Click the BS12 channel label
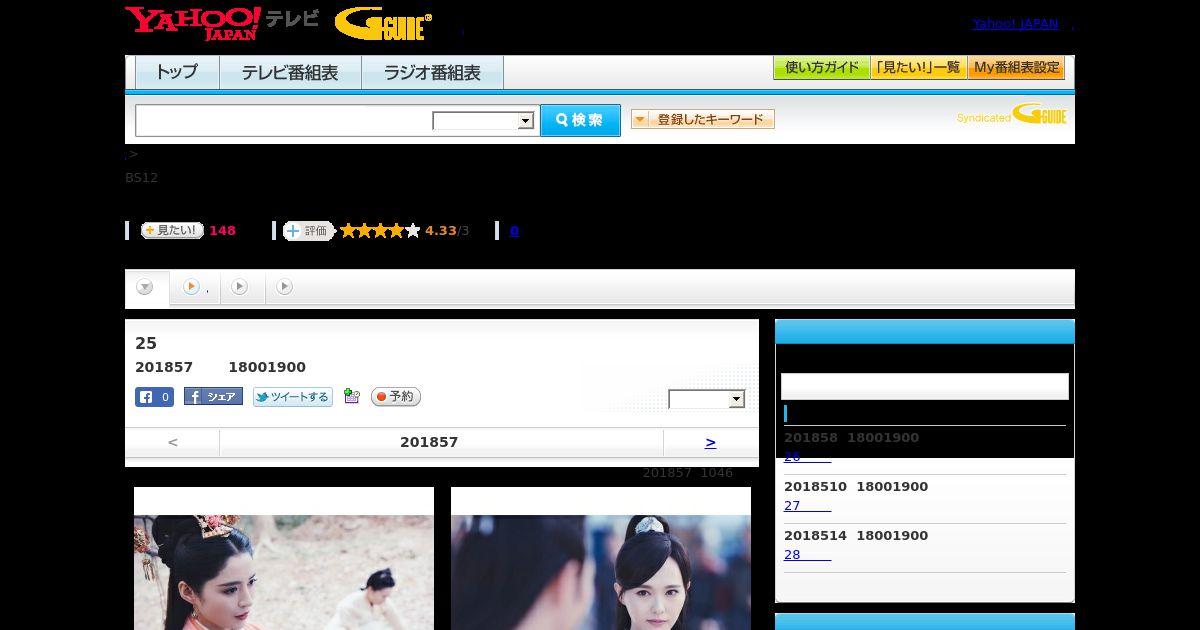This screenshot has height=630, width=1200. tap(141, 178)
